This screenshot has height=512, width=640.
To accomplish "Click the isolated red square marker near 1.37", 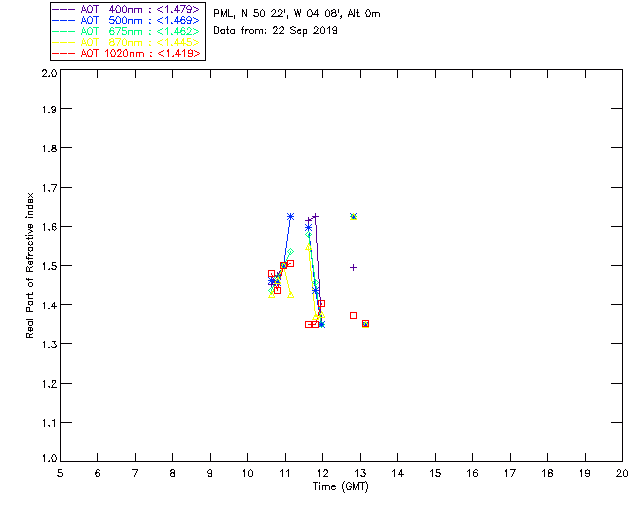I will pos(353,316).
